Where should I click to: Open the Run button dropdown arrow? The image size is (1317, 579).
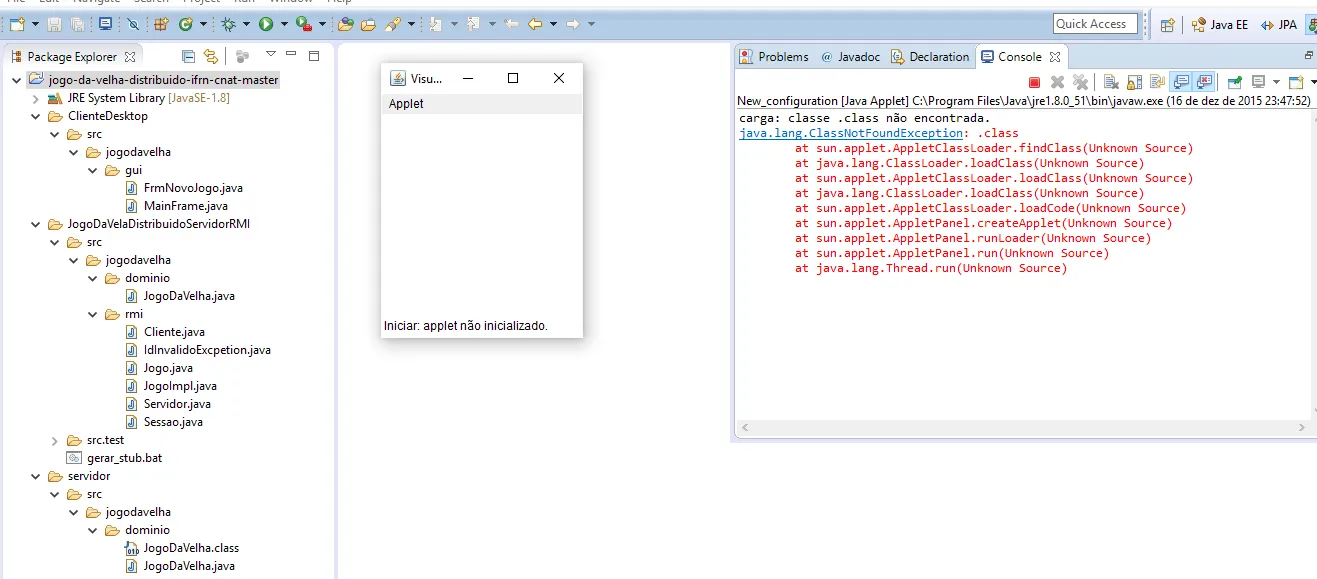coord(284,24)
